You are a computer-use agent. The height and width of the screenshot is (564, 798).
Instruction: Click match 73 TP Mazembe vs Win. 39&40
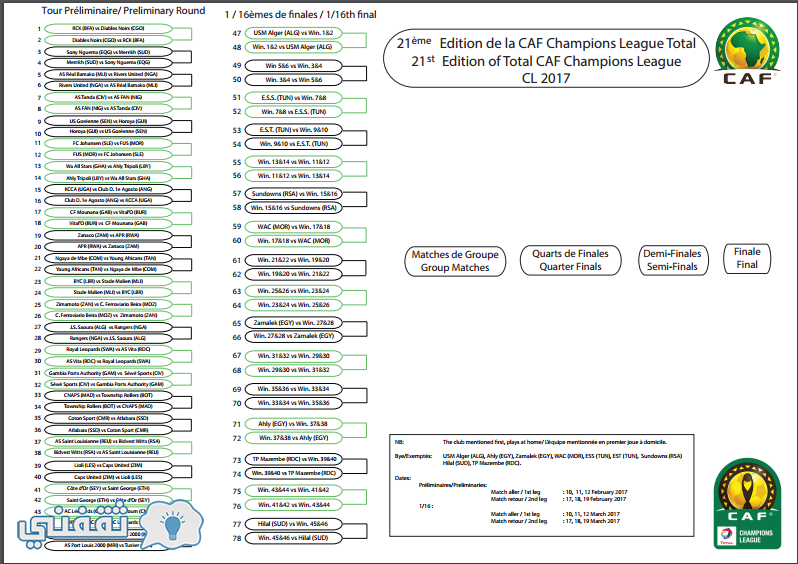point(293,459)
